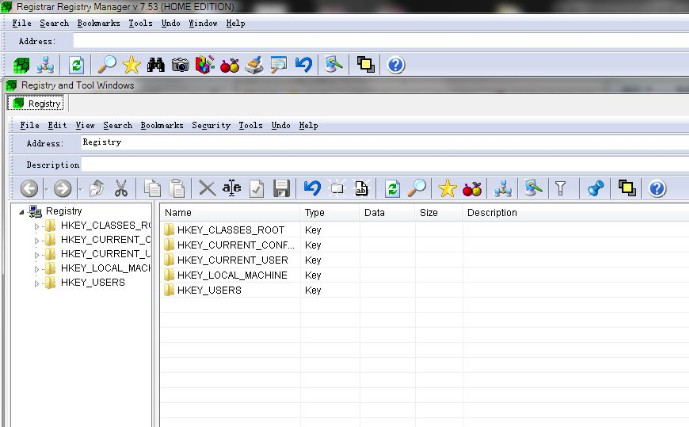This screenshot has height=427, width=689.
Task: Click apples compare icon in registry window toolbar
Action: point(472,189)
